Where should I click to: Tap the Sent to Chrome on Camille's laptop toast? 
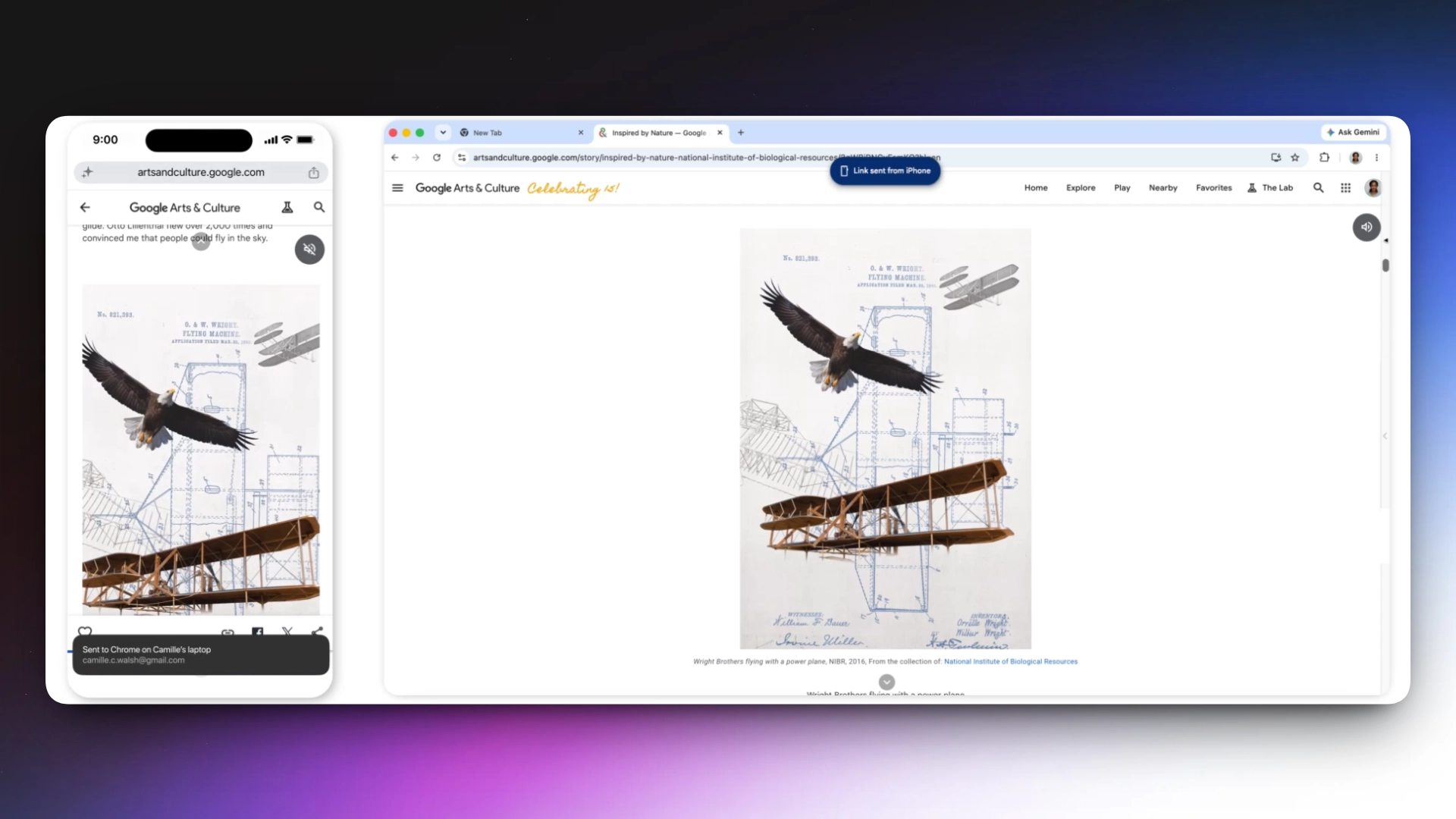[201, 655]
